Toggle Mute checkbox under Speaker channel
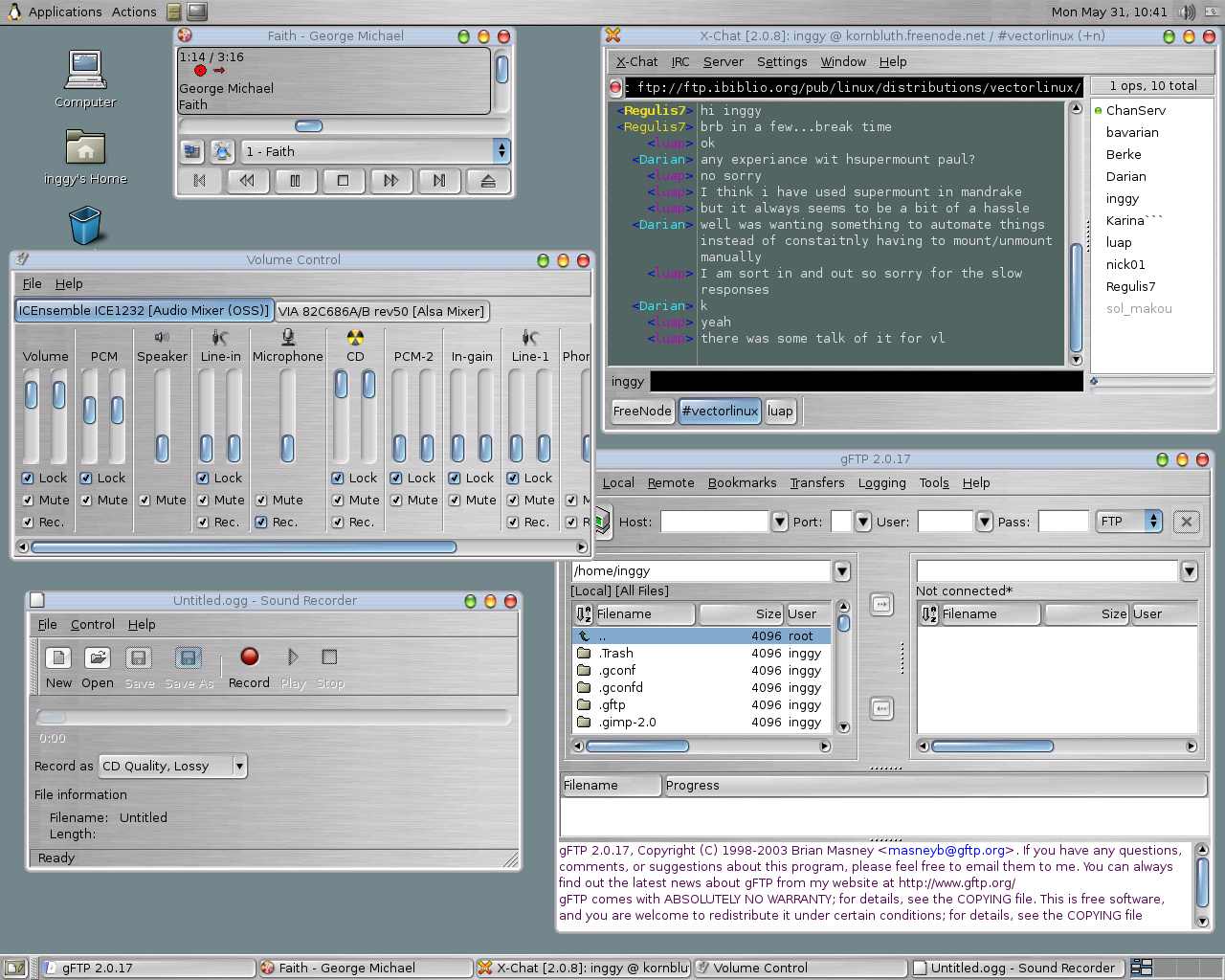 point(145,500)
